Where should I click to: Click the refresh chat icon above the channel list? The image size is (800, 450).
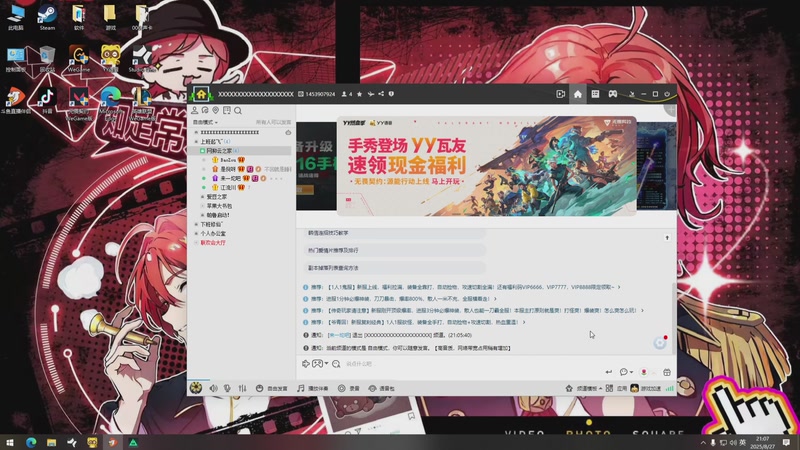pyautogui.click(x=205, y=110)
